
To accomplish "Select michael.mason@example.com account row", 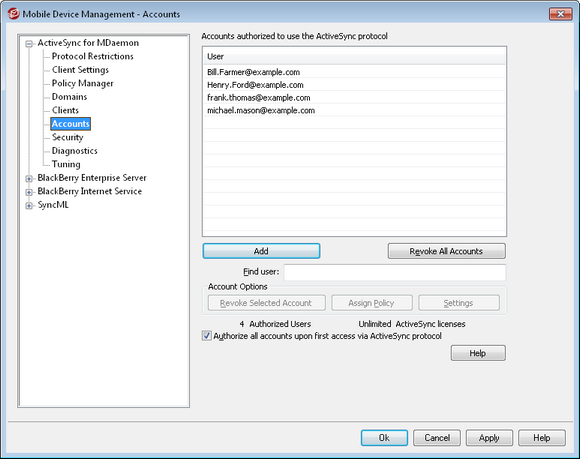I will (354, 111).
